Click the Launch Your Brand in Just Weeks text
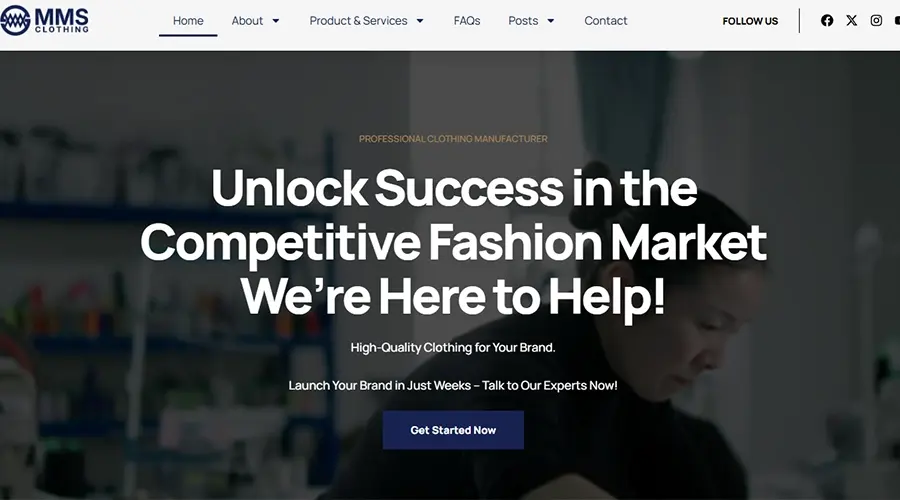 click(453, 385)
